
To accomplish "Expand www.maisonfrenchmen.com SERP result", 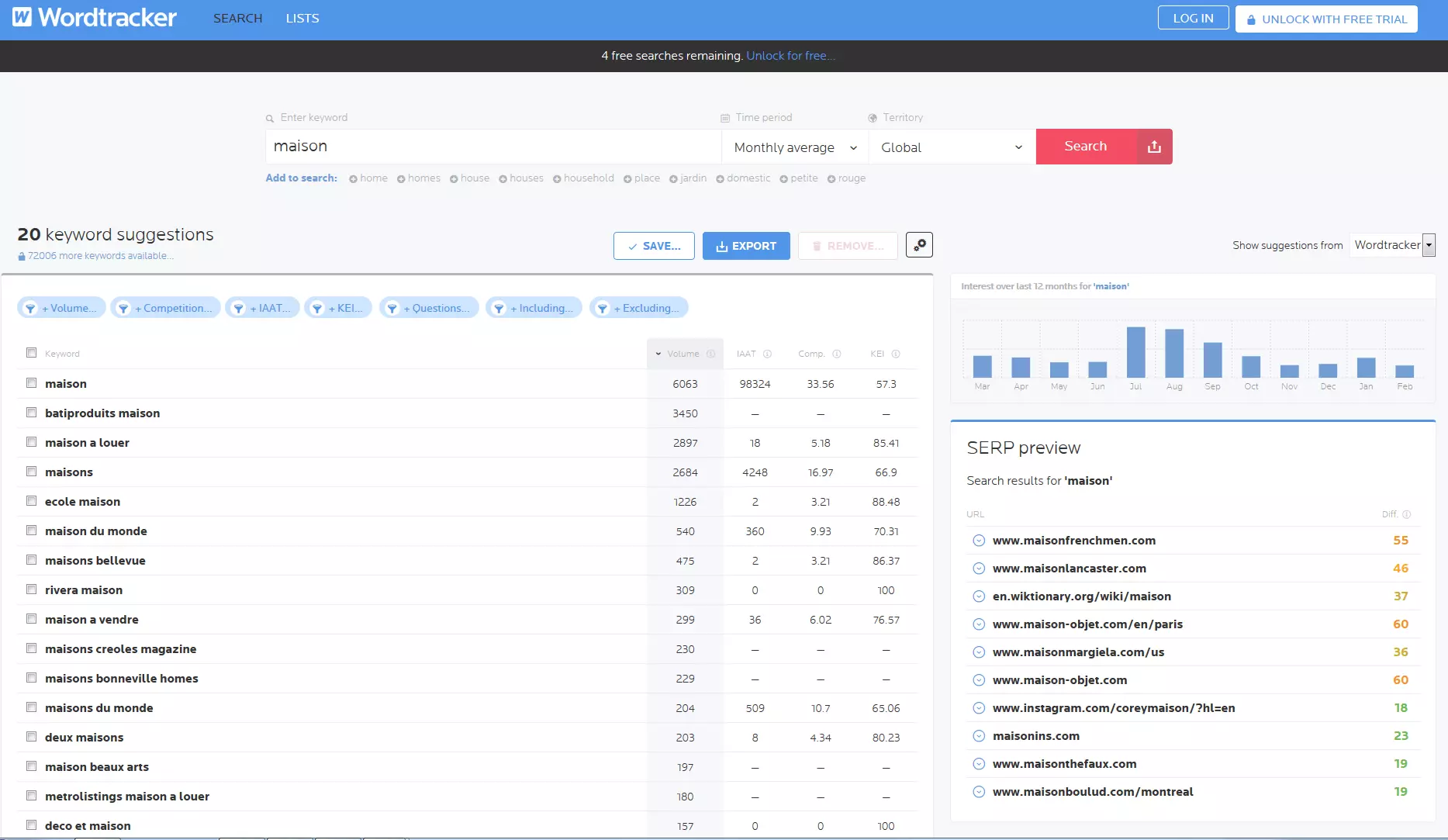I will coord(979,541).
